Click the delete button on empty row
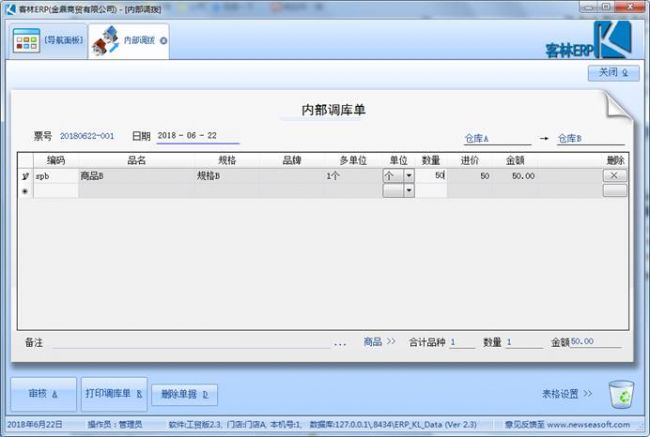650x437 pixels. (615, 190)
